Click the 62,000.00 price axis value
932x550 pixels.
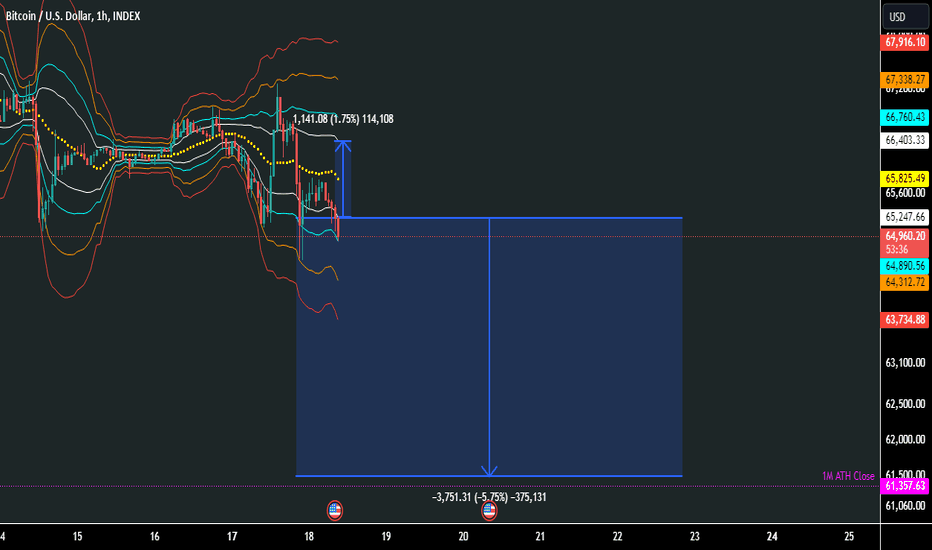tap(905, 439)
